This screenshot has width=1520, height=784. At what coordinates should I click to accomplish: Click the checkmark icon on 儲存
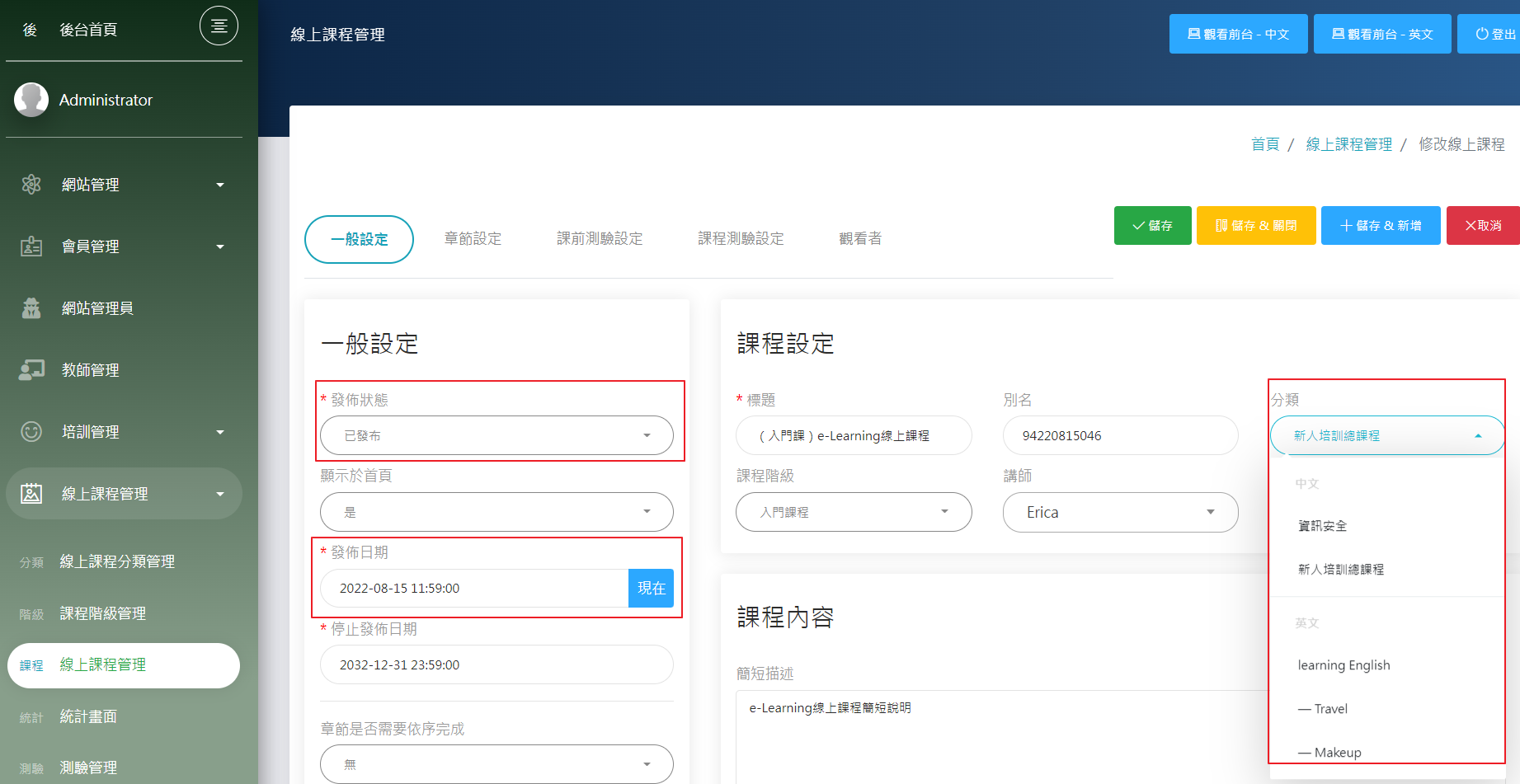(x=1138, y=225)
